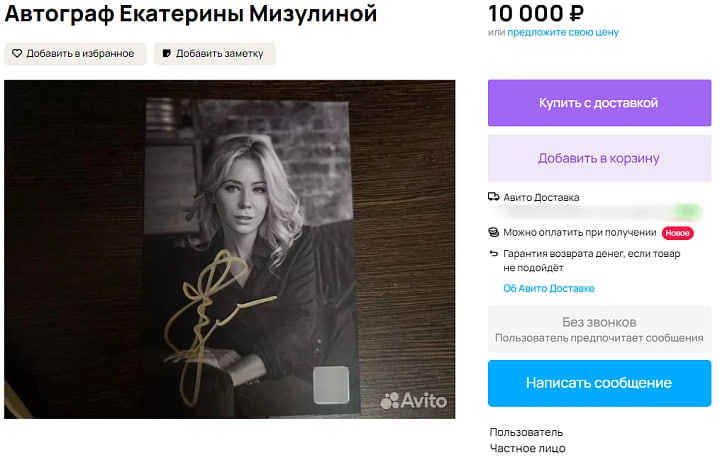Click the heart icon to favorite the listing

click(17, 54)
